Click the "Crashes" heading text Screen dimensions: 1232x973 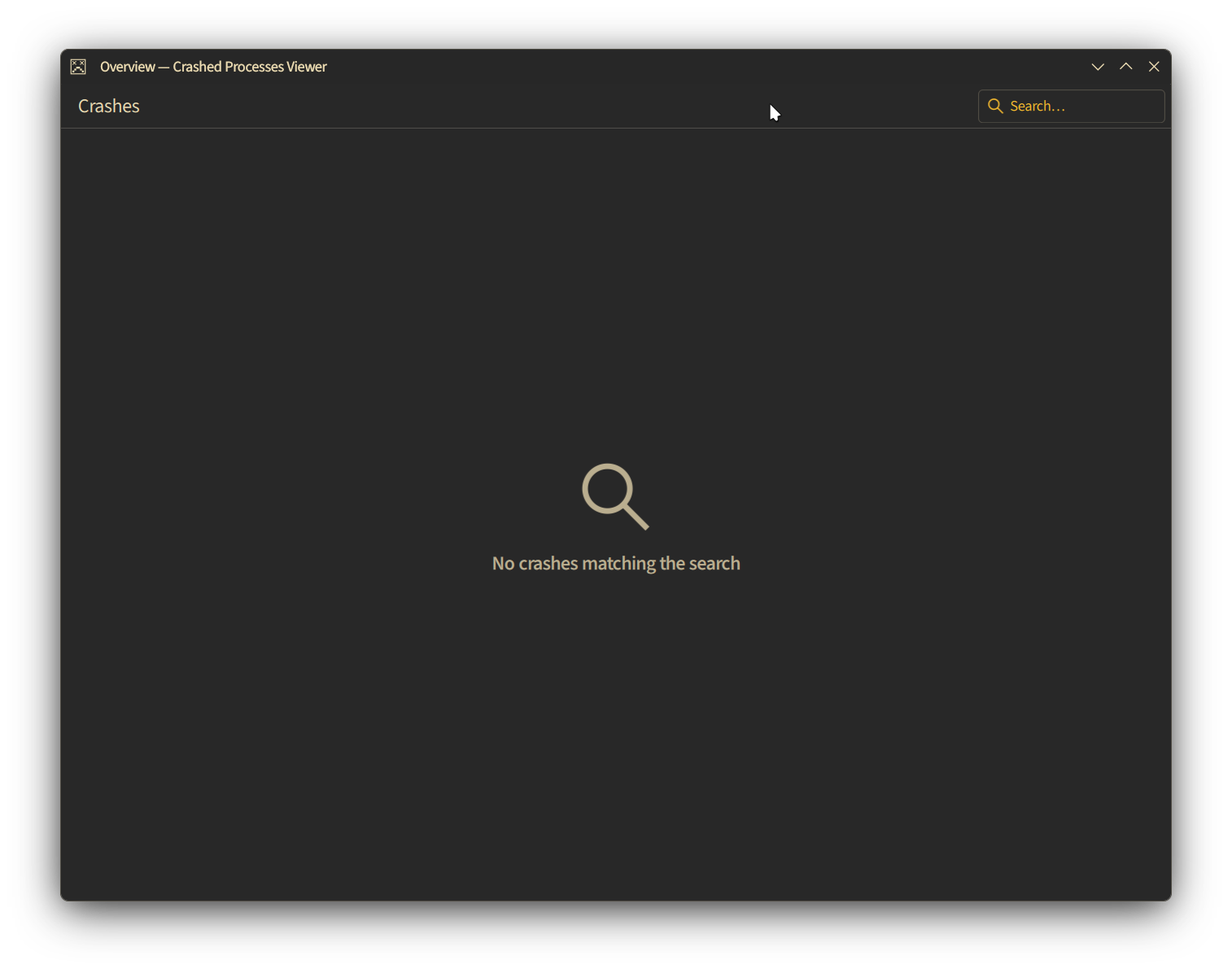pyautogui.click(x=109, y=107)
